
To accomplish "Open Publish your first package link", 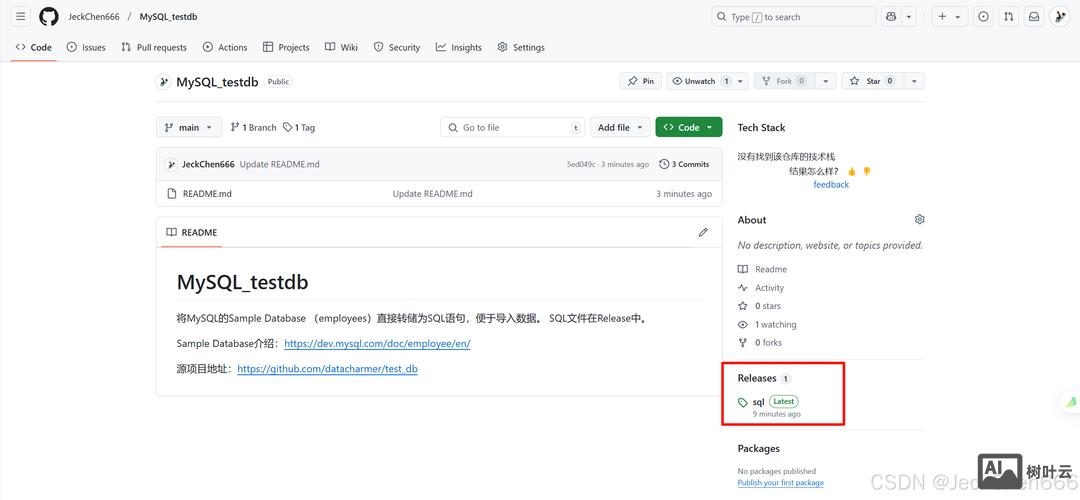I will [780, 483].
